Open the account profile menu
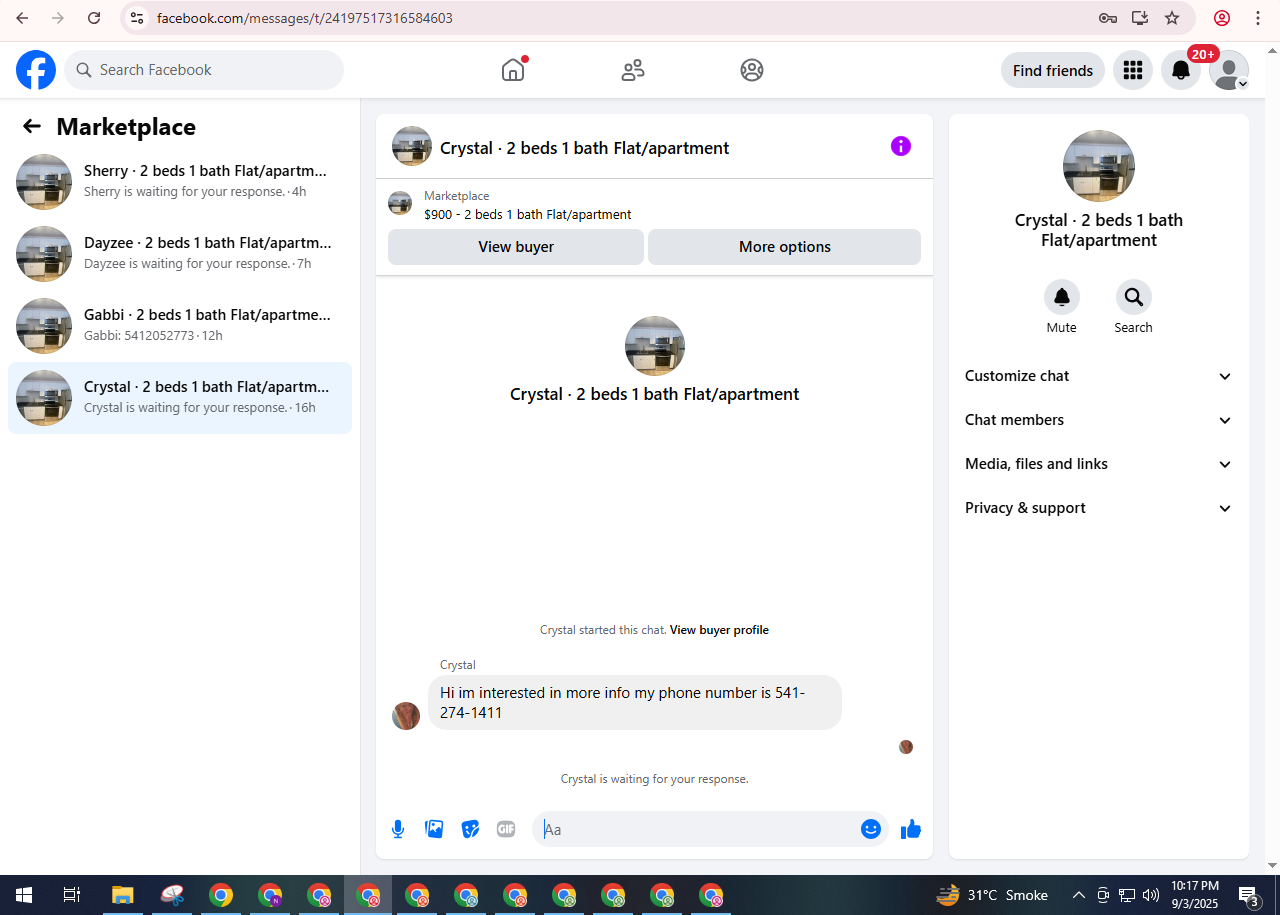The image size is (1280, 915). coord(1229,70)
